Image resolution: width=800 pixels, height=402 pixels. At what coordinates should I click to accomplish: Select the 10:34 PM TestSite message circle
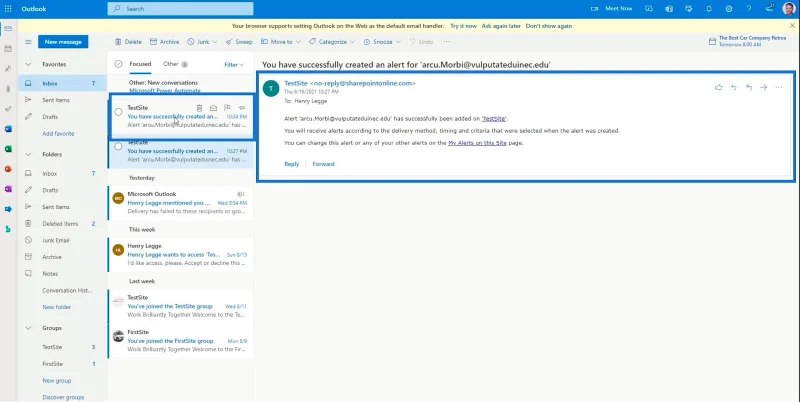click(118, 112)
